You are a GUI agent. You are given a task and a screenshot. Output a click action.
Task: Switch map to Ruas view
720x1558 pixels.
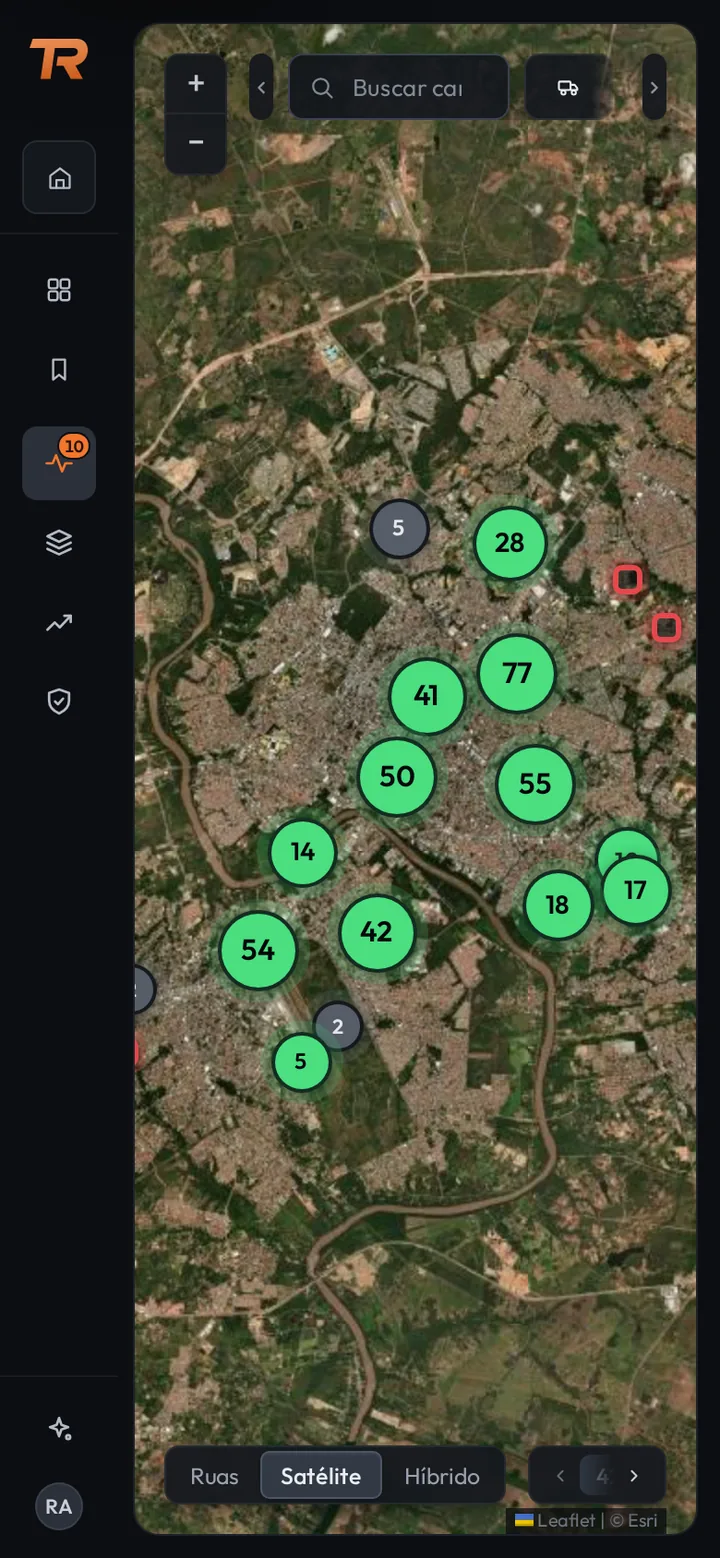(x=214, y=1476)
